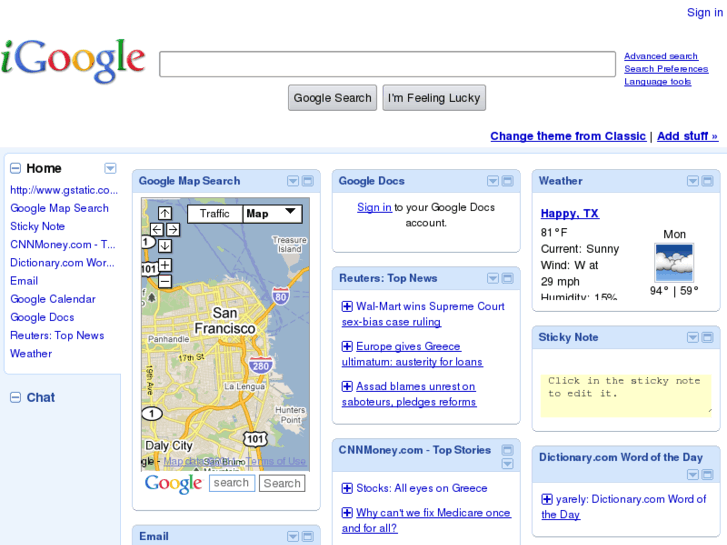Expand the Stocks: All eyes on Greece story
The image size is (727, 545).
[x=347, y=488]
